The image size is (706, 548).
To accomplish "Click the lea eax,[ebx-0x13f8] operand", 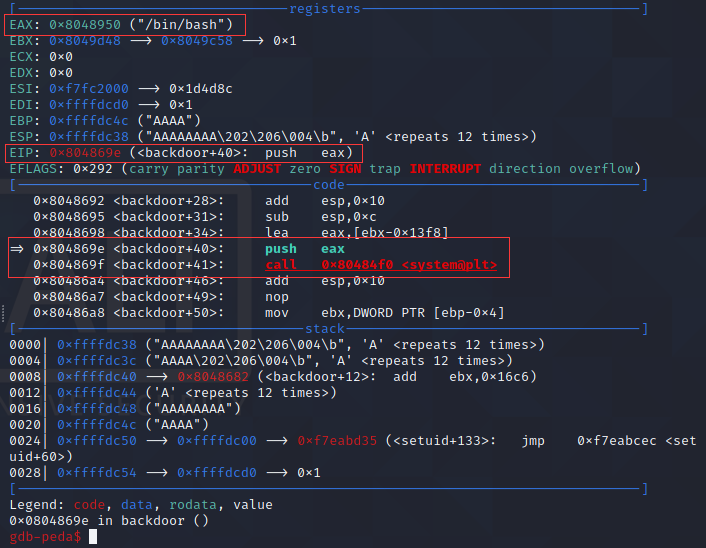I will [385, 233].
